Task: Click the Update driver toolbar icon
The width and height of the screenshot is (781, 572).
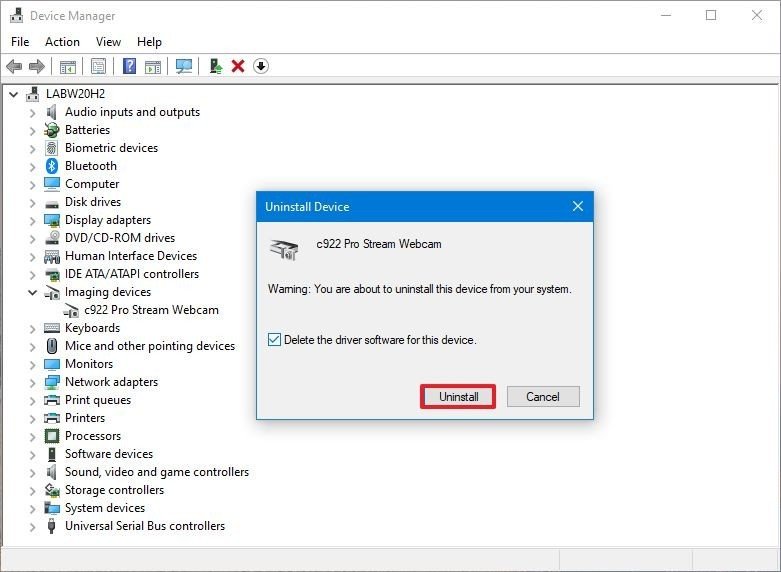Action: [216, 66]
